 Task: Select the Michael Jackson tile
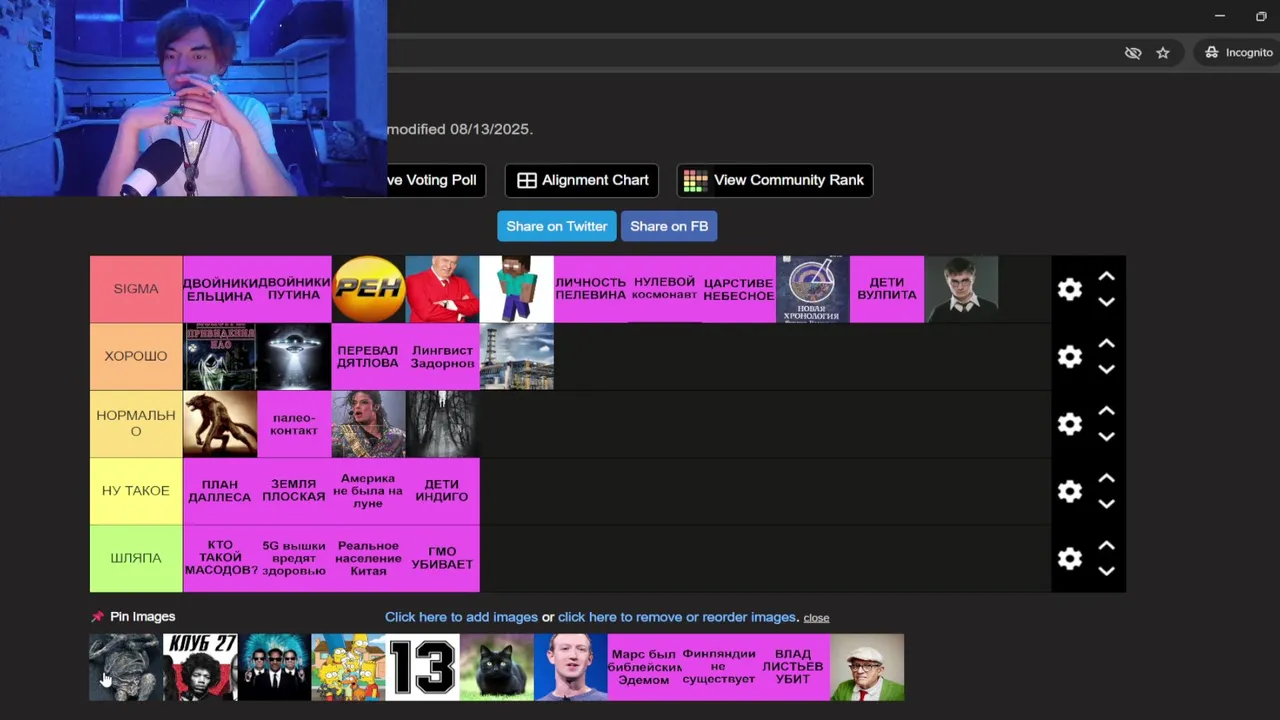tap(369, 424)
